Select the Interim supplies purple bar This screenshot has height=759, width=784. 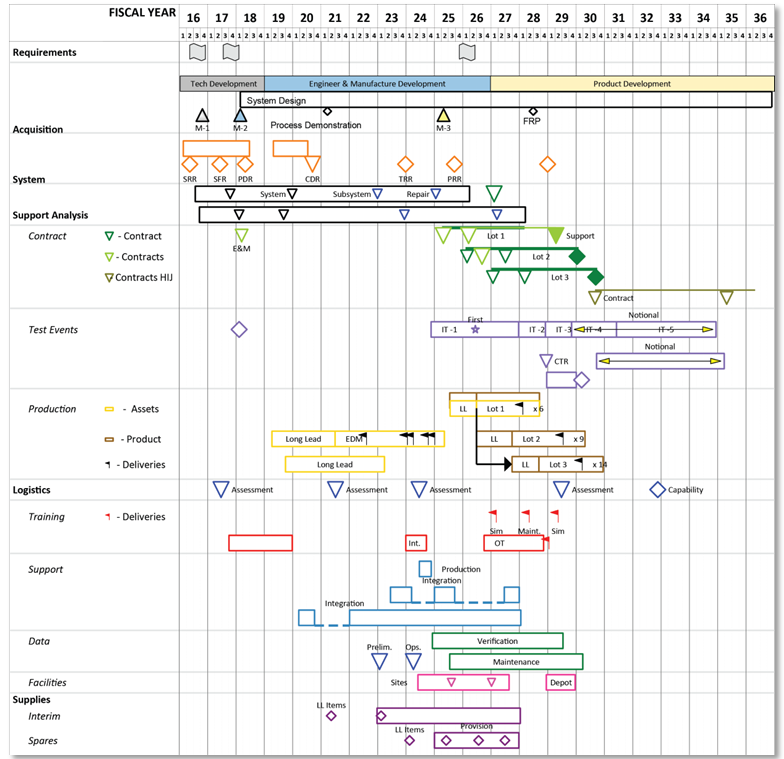coord(448,716)
